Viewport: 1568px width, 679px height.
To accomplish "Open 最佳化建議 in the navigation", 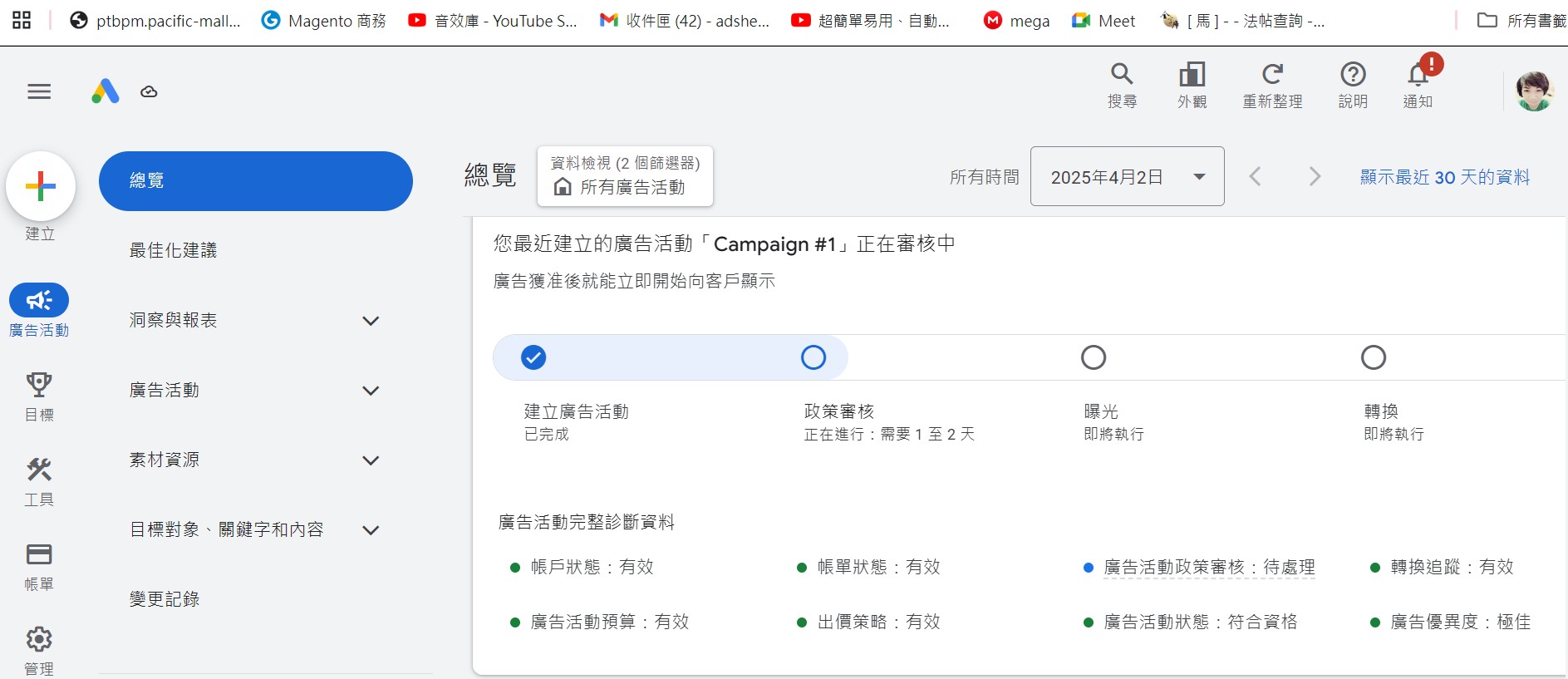I will tap(173, 250).
